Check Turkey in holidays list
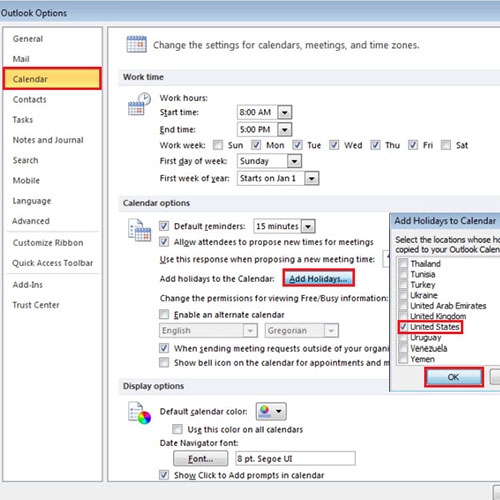 [x=403, y=285]
